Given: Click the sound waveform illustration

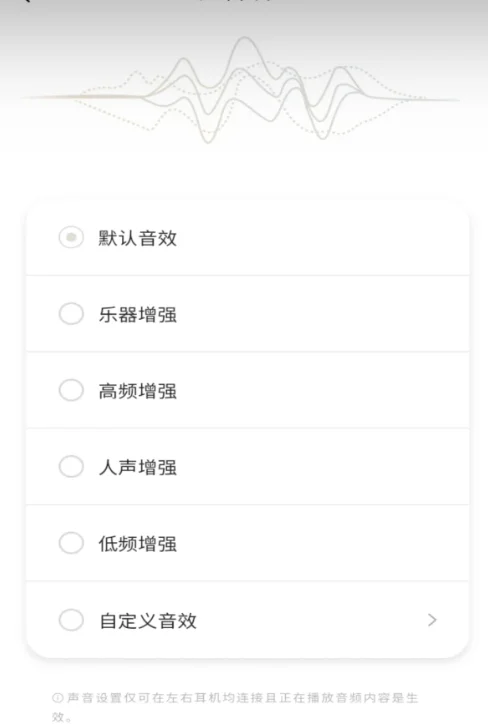Looking at the screenshot, I should tap(241, 90).
